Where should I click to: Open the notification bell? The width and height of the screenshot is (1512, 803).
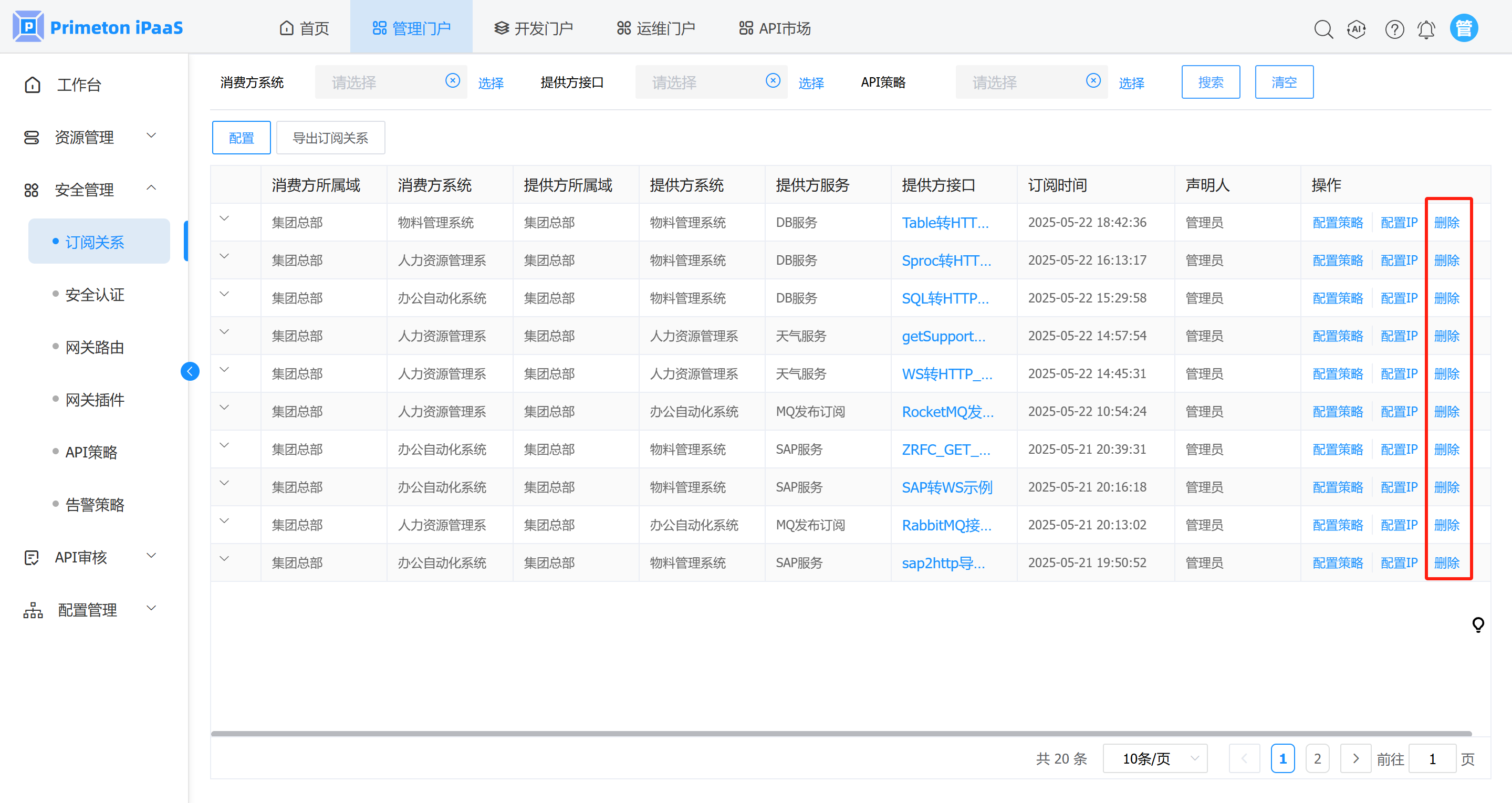1426,29
